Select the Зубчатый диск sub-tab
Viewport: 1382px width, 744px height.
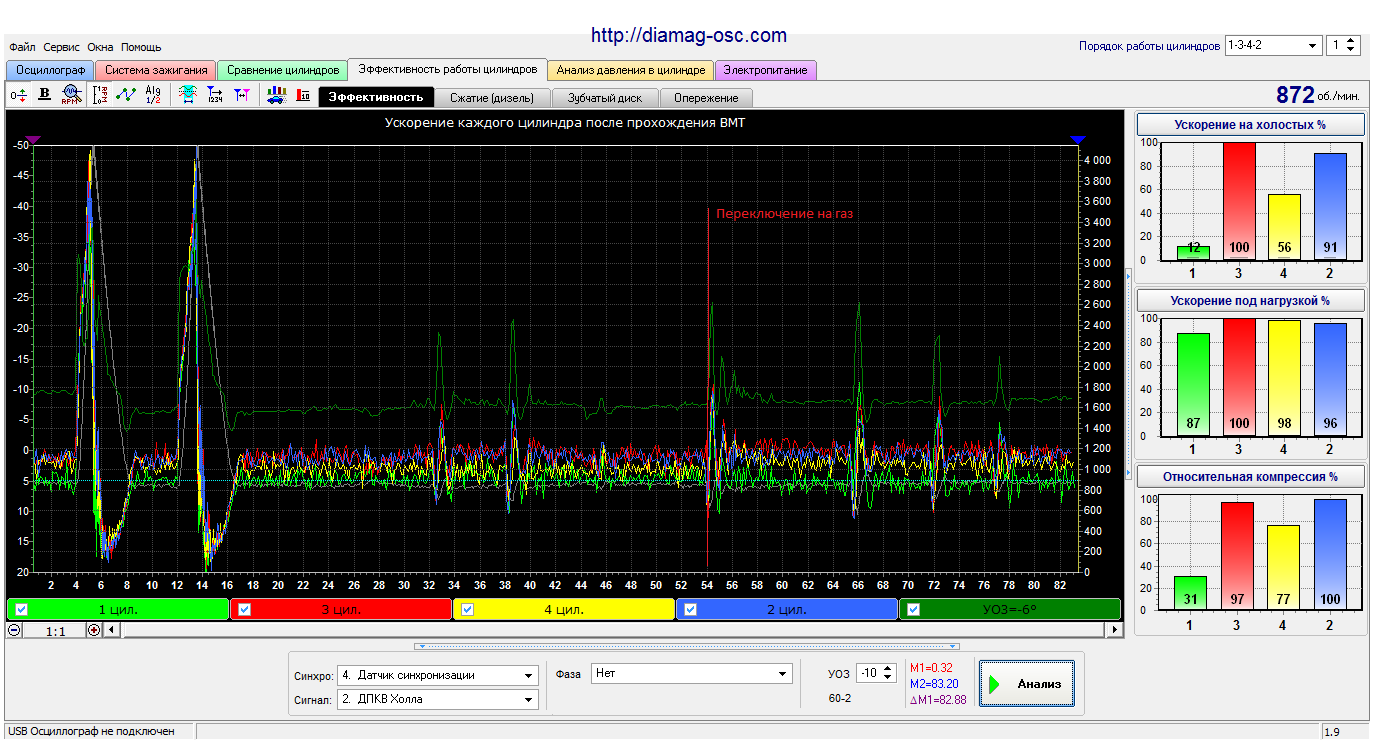pyautogui.click(x=606, y=98)
